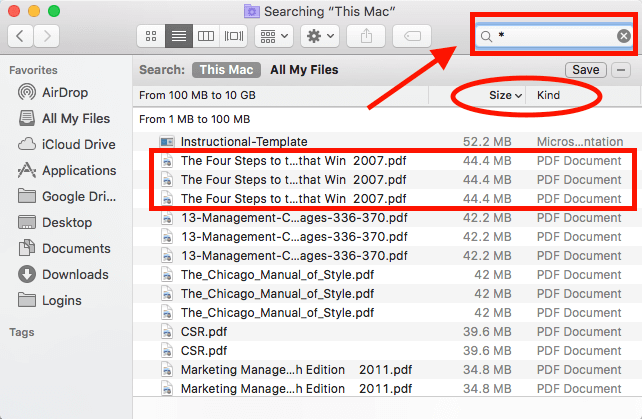Minimize the window with the yellow button

[x=34, y=11]
